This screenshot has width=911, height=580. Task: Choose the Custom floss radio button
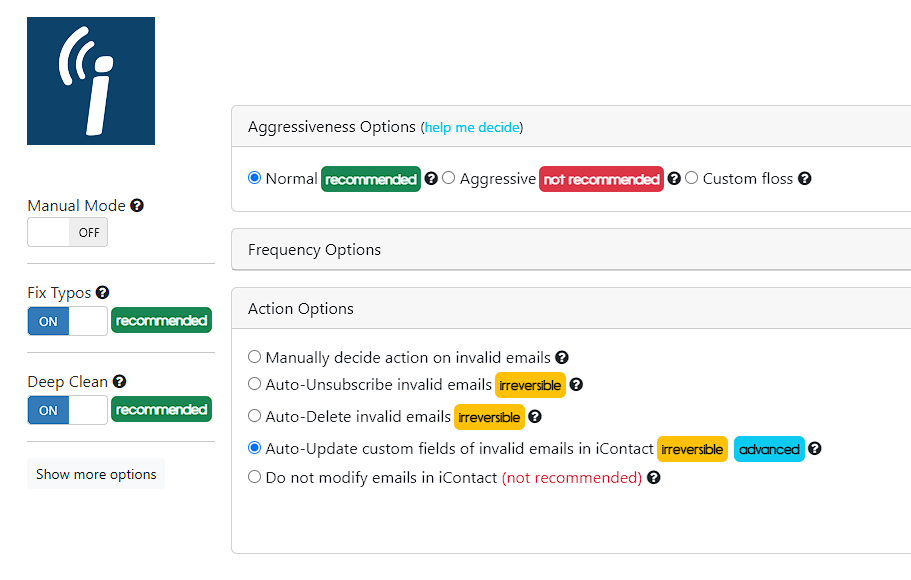[x=691, y=178]
